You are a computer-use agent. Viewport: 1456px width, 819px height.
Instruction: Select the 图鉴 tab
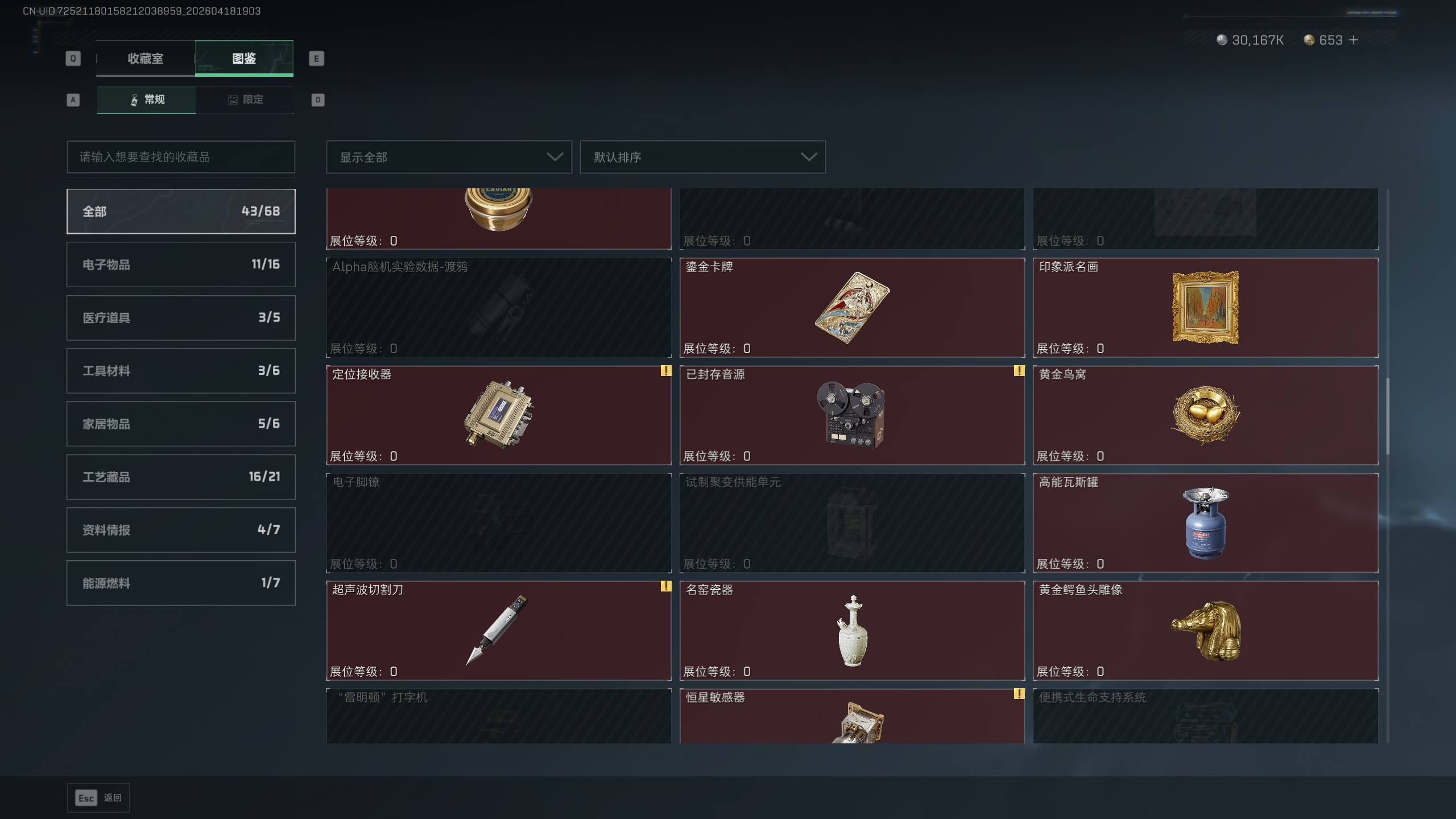tap(244, 59)
